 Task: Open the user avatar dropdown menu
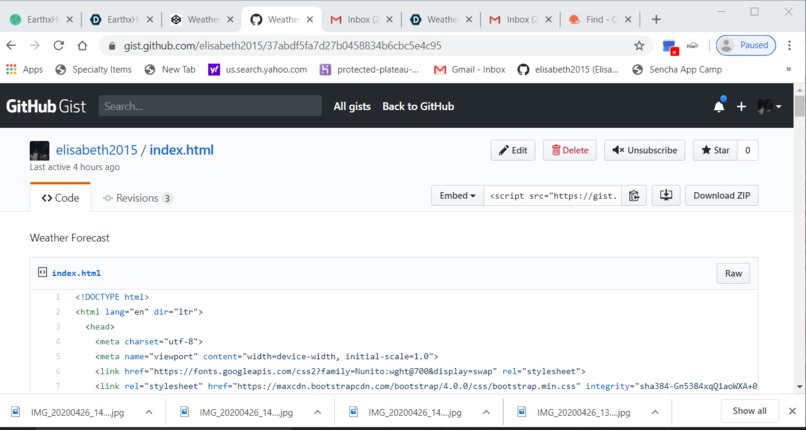(x=769, y=106)
